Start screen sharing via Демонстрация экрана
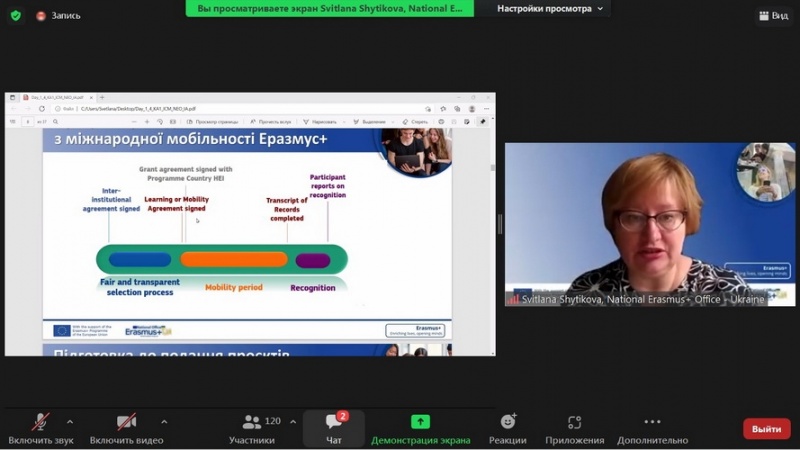 click(420, 428)
